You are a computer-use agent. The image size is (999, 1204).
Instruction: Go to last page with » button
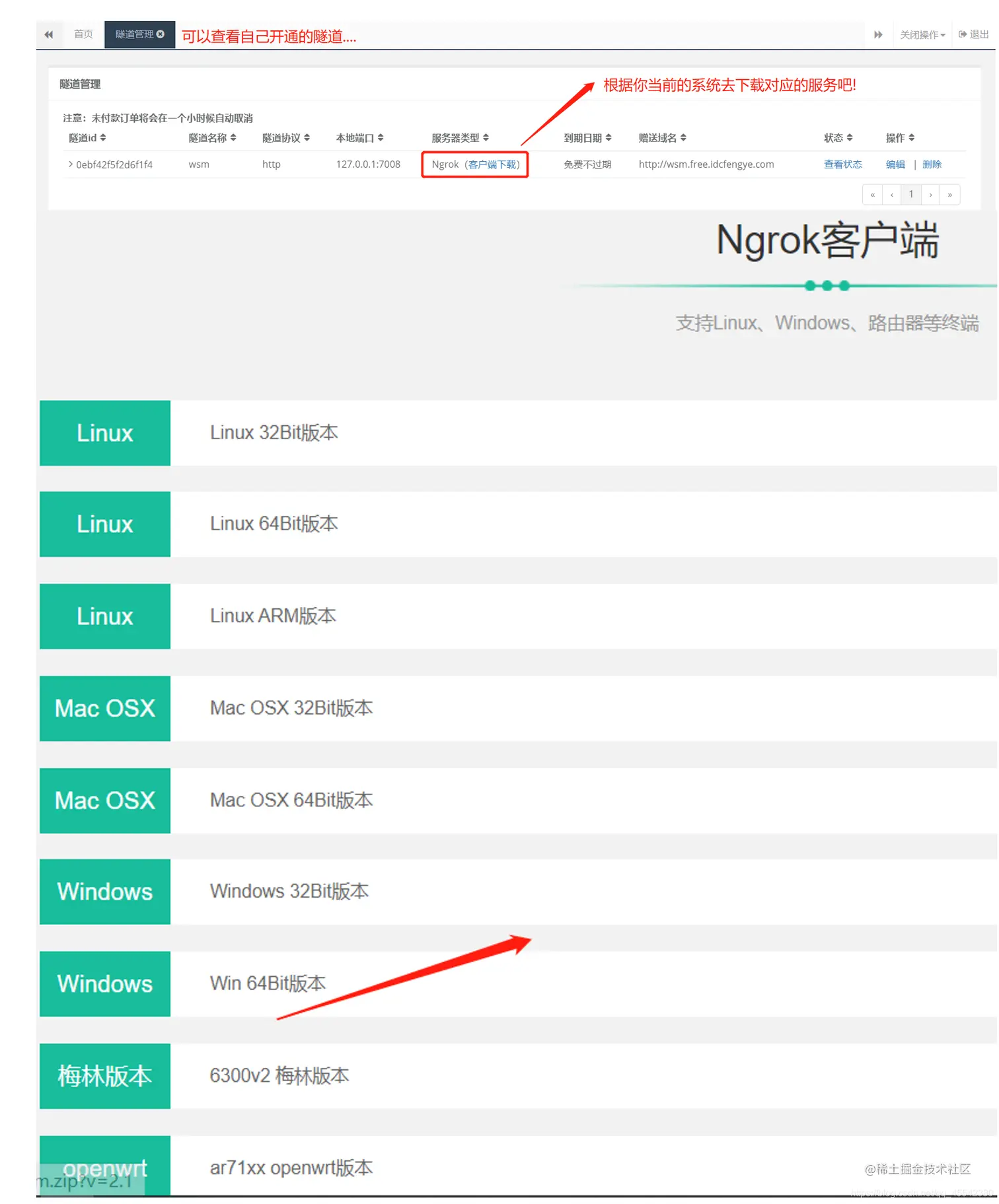(x=949, y=194)
